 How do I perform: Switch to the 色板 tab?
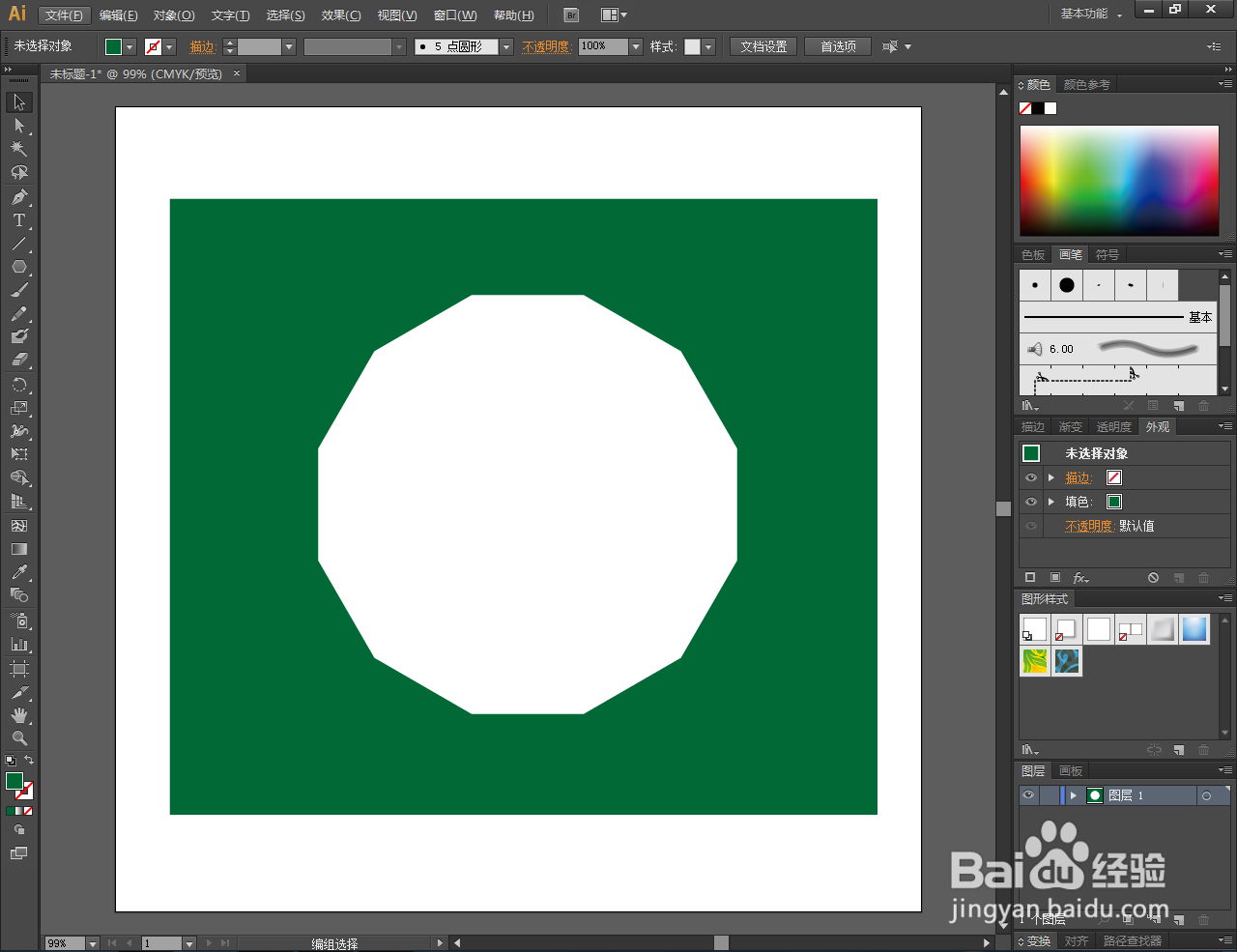[x=1033, y=254]
